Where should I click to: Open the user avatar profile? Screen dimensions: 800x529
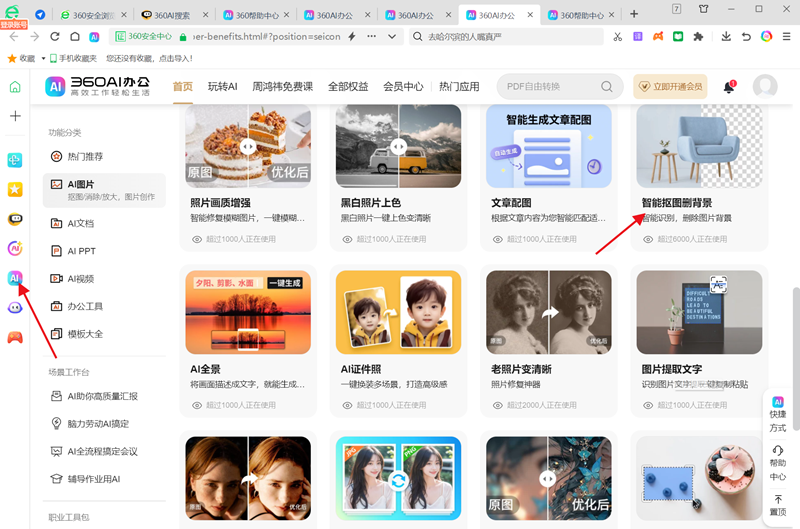765,86
